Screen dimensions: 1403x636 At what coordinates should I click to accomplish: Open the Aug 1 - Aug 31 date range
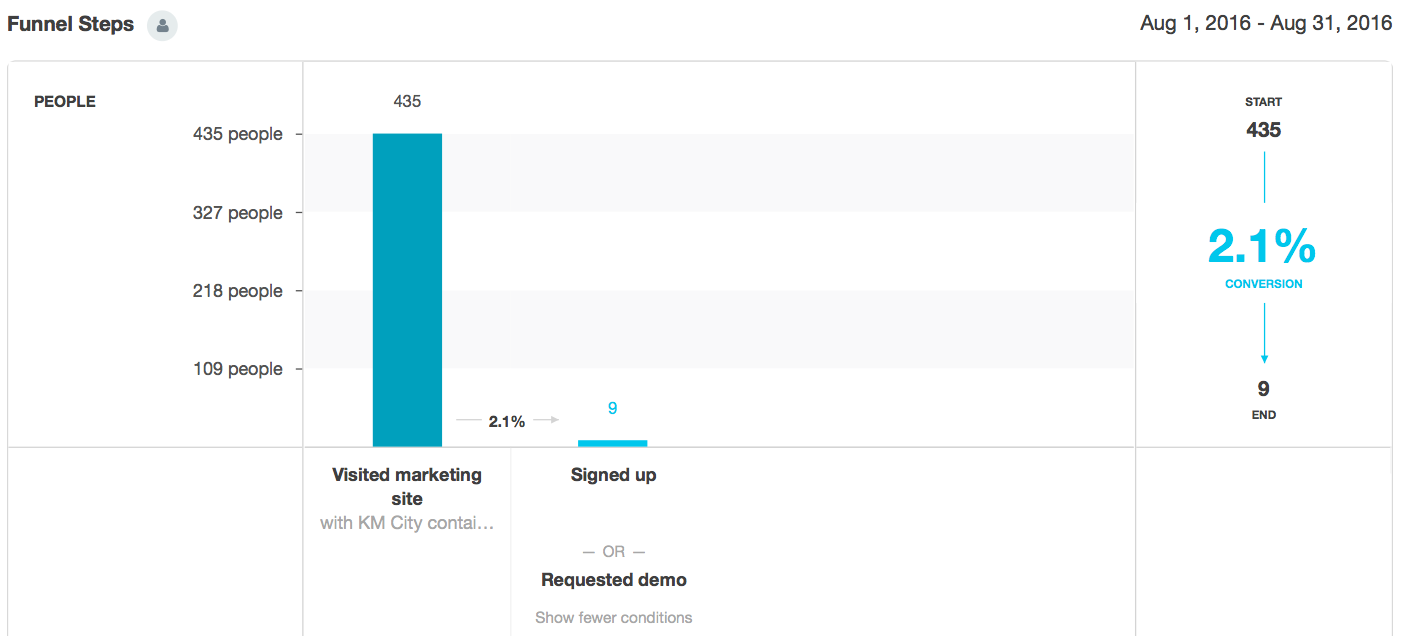1266,23
